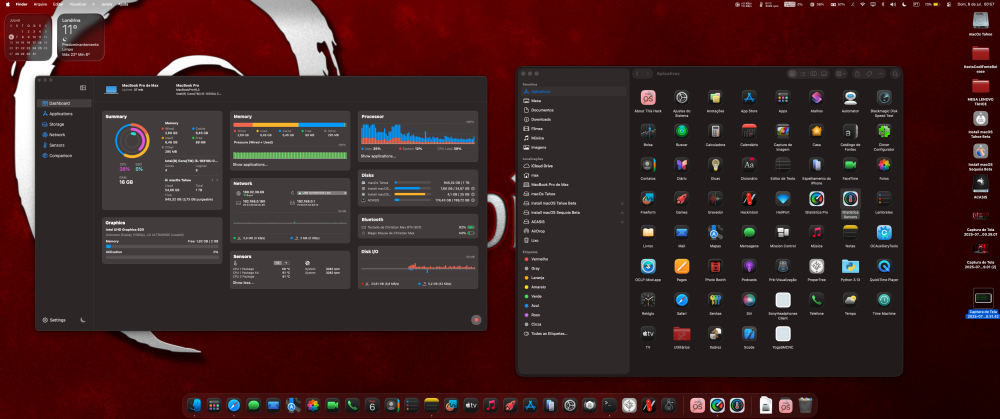Open OCAuxiliaryTools app icon
Viewport: 1000px width, 419px height.
(x=884, y=232)
